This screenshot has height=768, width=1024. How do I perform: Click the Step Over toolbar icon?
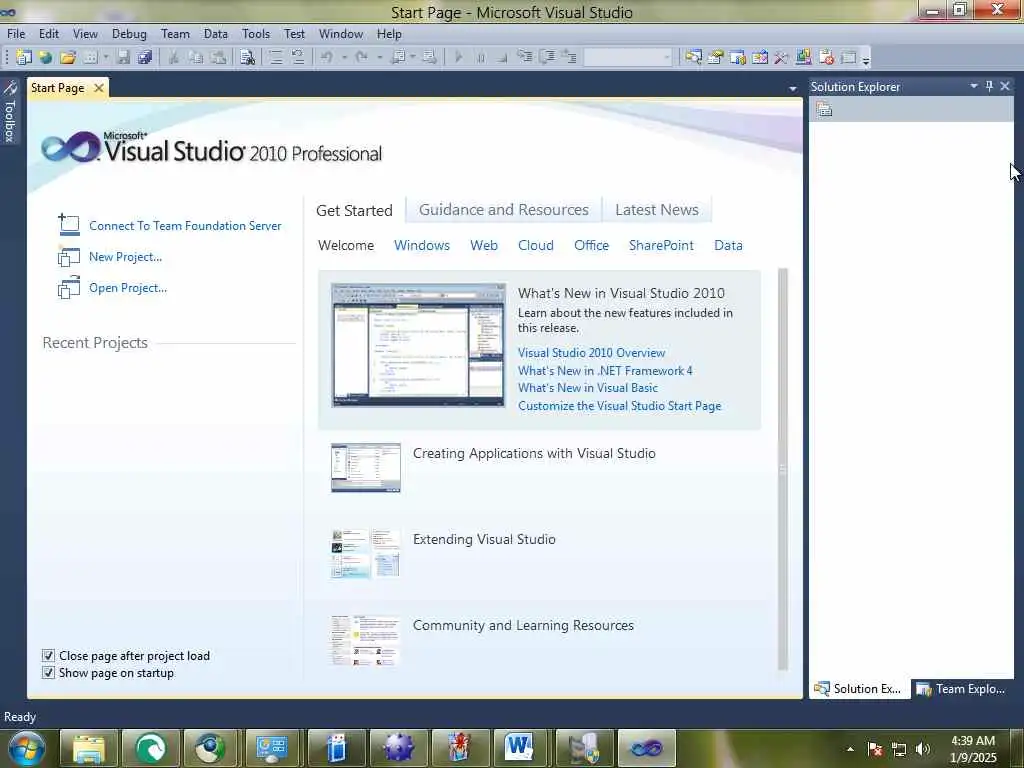coord(547,57)
